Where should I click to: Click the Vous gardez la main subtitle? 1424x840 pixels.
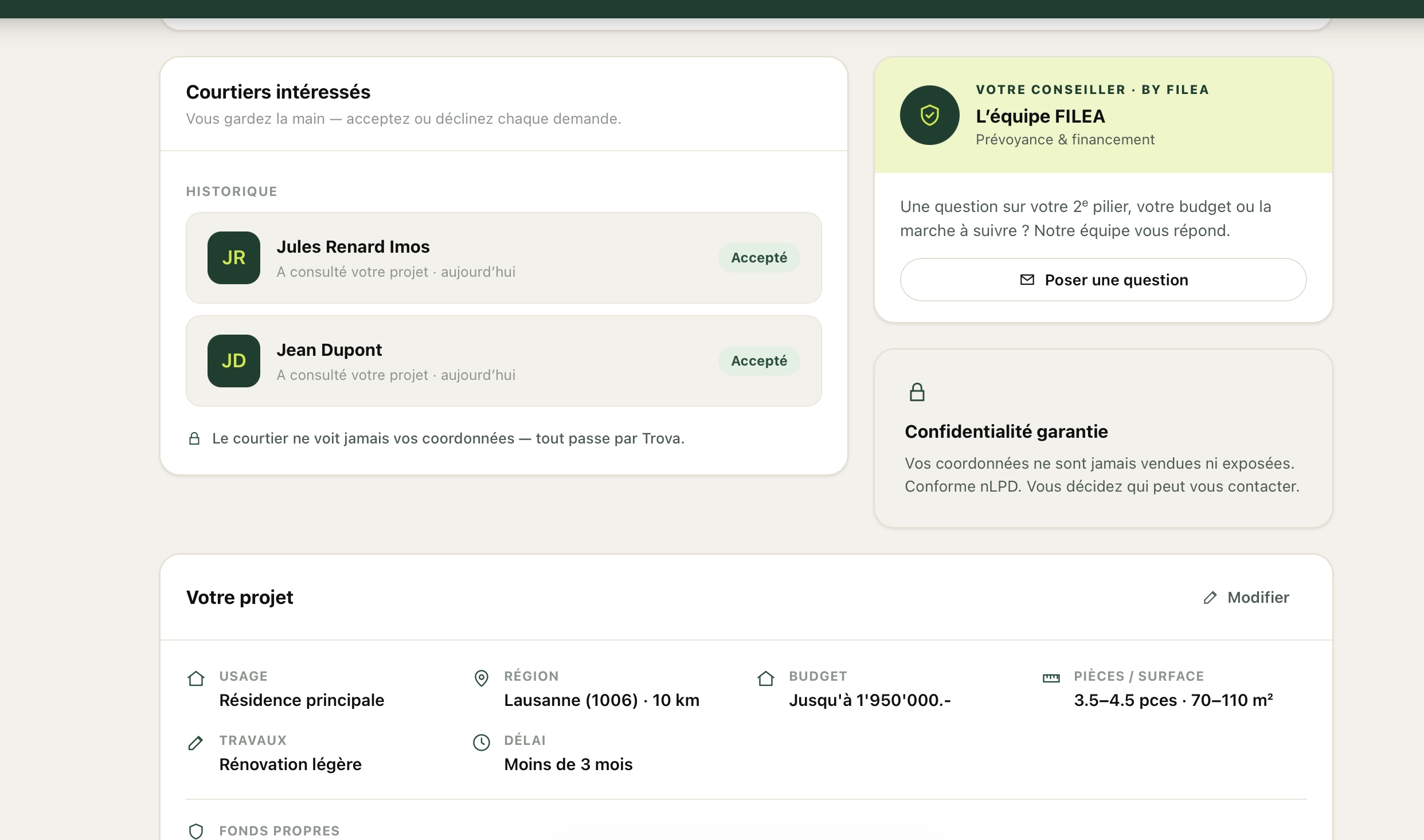[404, 119]
